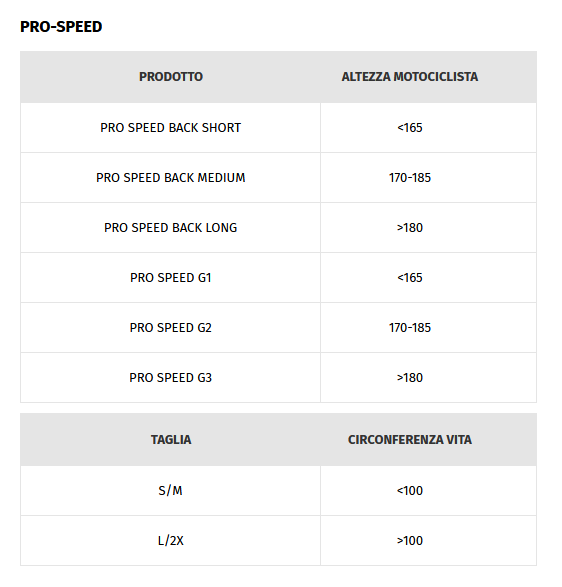Click the PRO-SPEED heading
Screen dimensions: 562x587
click(x=61, y=27)
